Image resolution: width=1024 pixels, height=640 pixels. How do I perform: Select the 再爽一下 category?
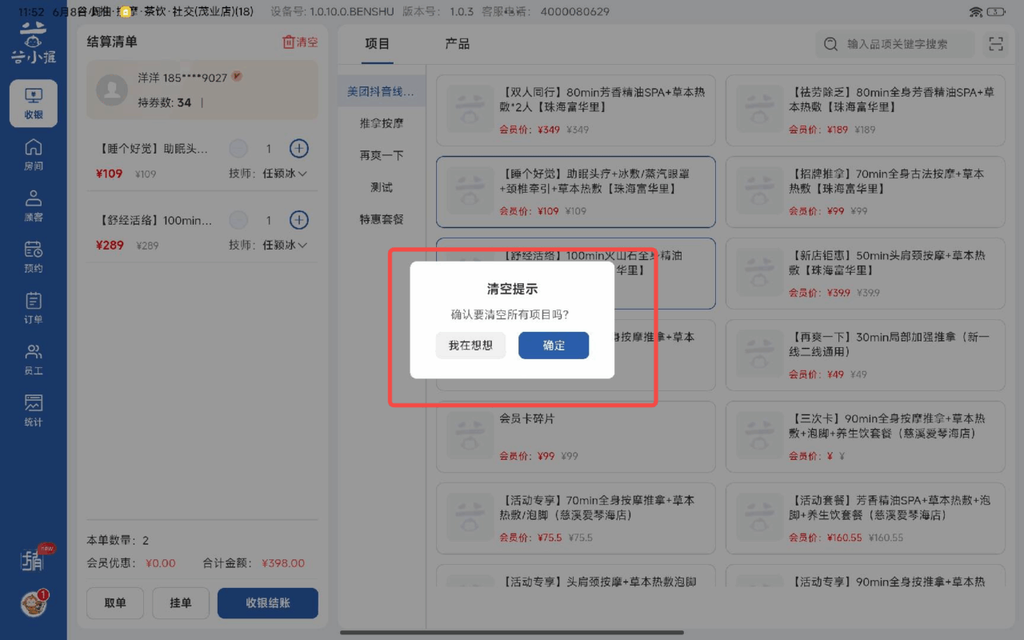click(381, 155)
